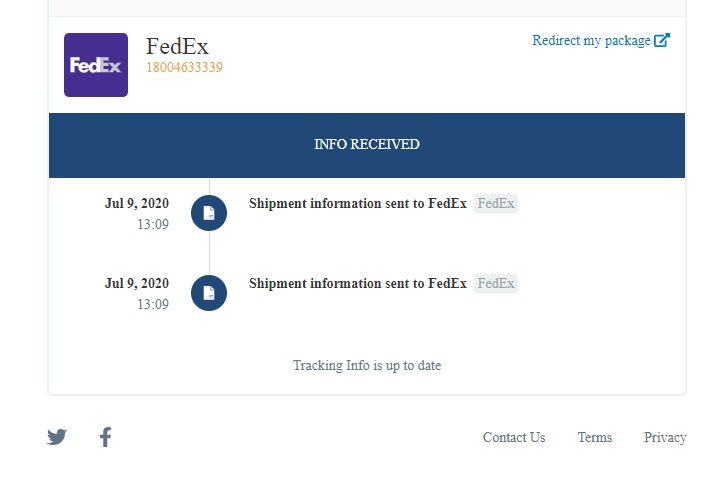728x495 pixels.
Task: Click the Tracking Info is up to date text
Action: click(x=367, y=366)
